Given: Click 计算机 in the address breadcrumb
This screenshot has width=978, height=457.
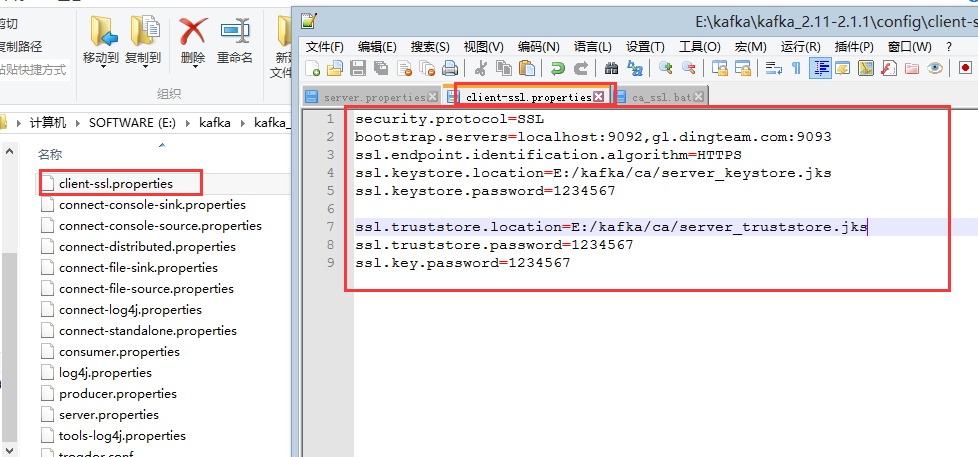Looking at the screenshot, I should [48, 123].
